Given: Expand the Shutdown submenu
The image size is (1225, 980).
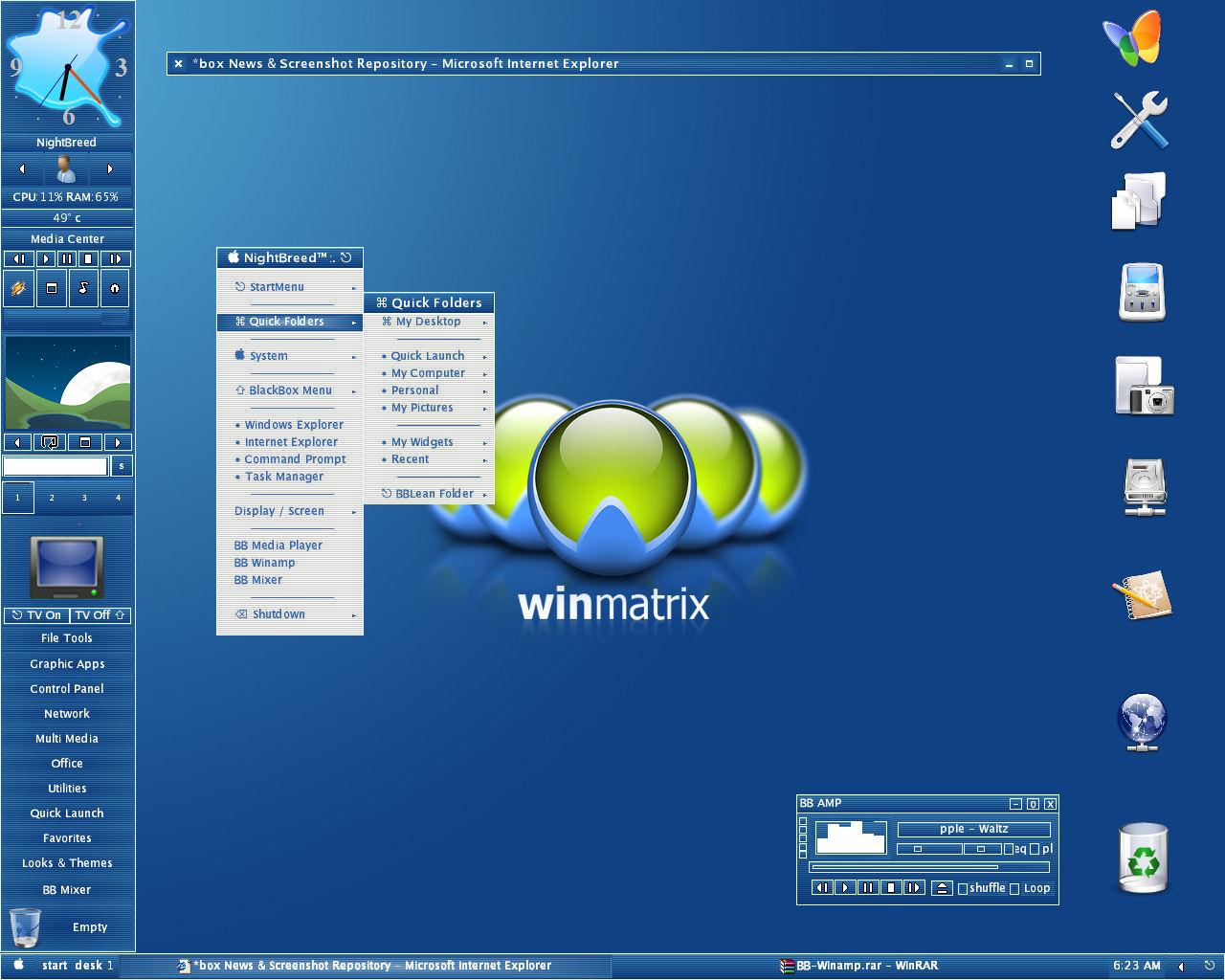Looking at the screenshot, I should (290, 614).
